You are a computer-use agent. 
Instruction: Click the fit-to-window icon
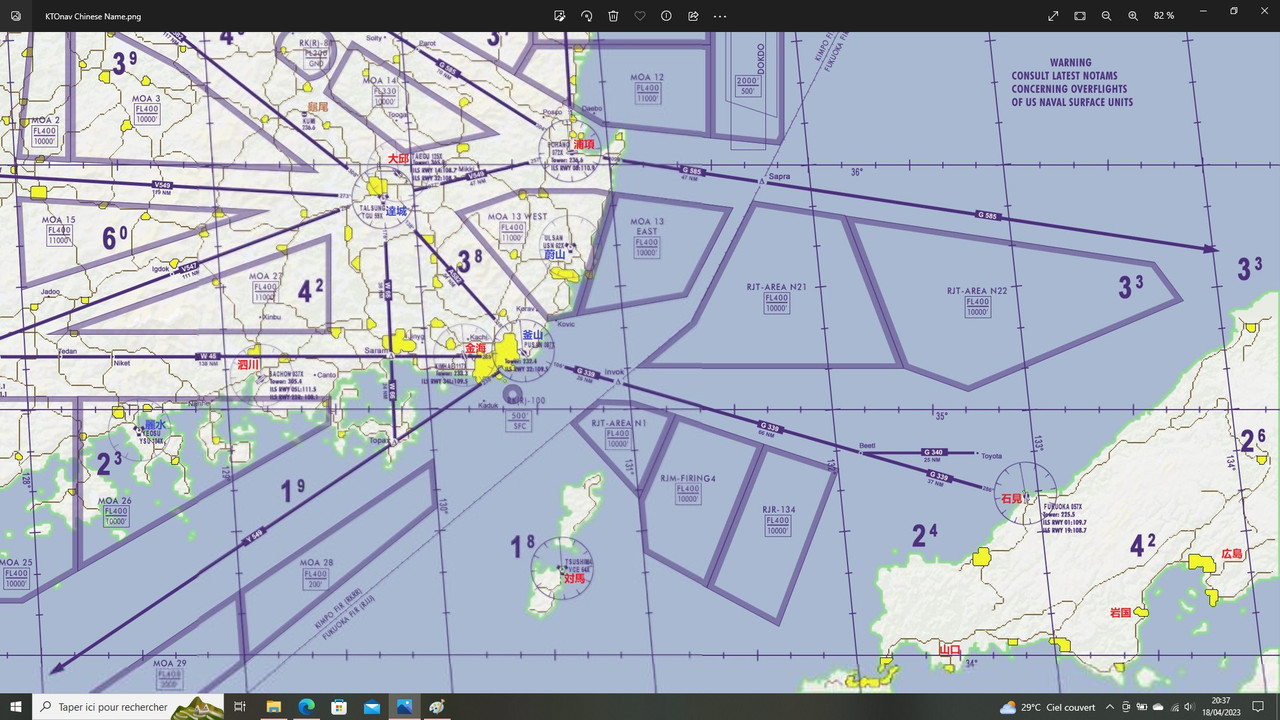pos(1080,16)
